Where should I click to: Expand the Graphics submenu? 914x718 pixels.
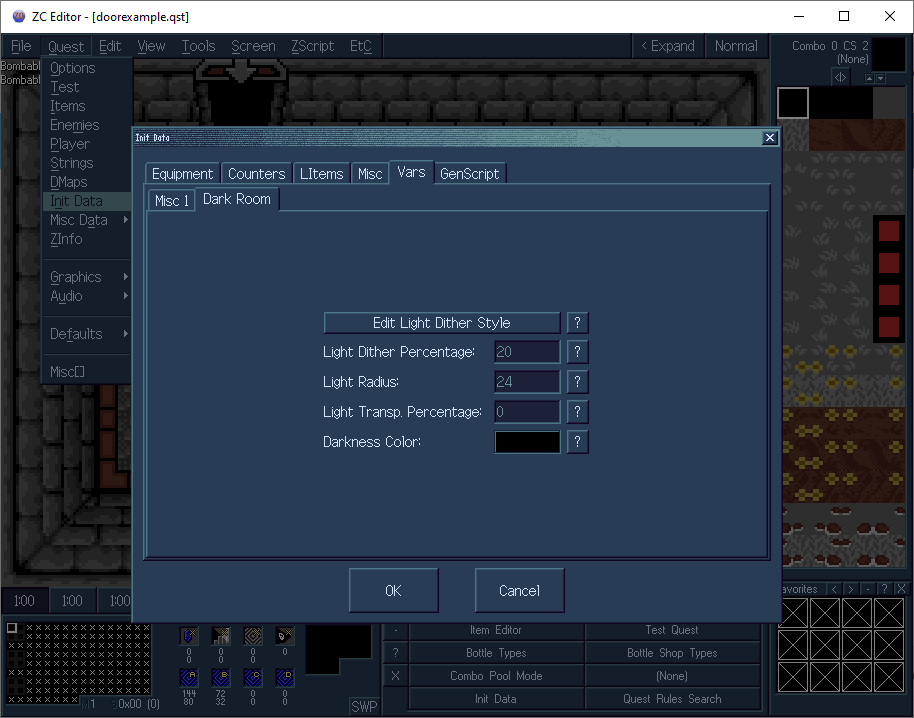(x=87, y=277)
